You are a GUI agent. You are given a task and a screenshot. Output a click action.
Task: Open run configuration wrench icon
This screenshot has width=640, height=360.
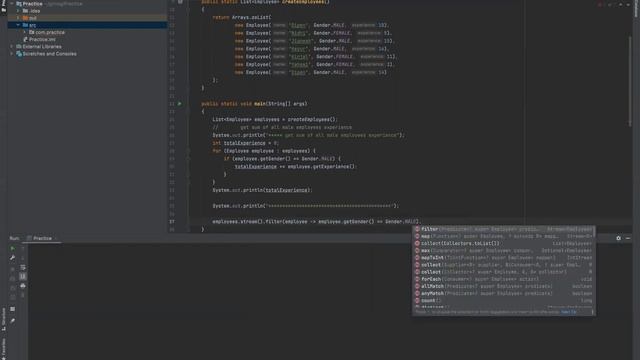click(13, 258)
